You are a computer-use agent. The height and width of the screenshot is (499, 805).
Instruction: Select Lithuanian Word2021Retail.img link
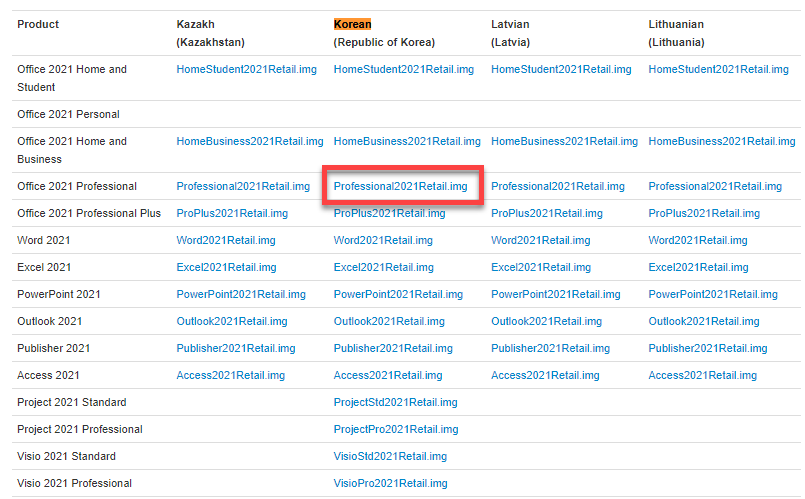pos(698,240)
